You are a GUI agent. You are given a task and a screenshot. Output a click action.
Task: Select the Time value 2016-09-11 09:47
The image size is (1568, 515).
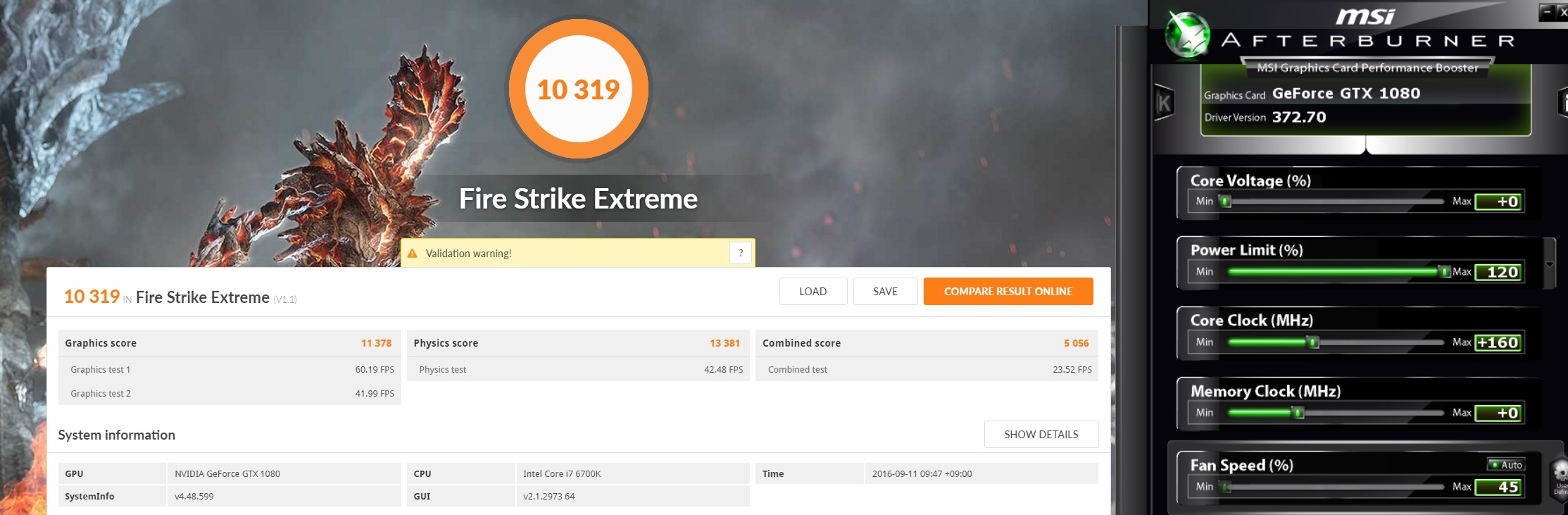922,473
